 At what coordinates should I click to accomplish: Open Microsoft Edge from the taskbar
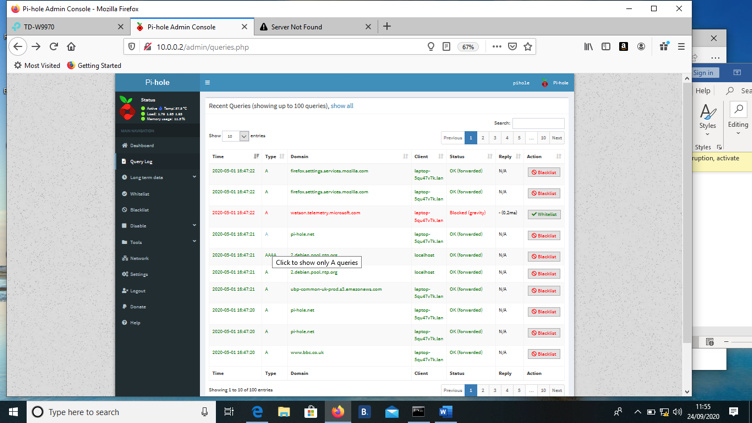click(x=257, y=411)
